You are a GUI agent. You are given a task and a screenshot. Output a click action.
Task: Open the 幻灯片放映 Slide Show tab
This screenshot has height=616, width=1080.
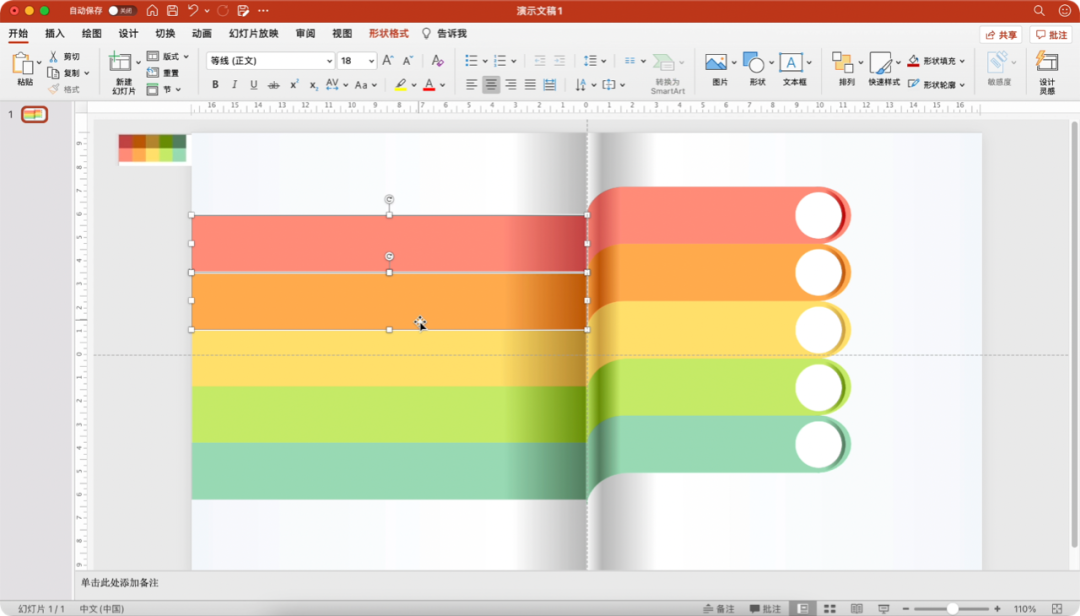click(253, 33)
